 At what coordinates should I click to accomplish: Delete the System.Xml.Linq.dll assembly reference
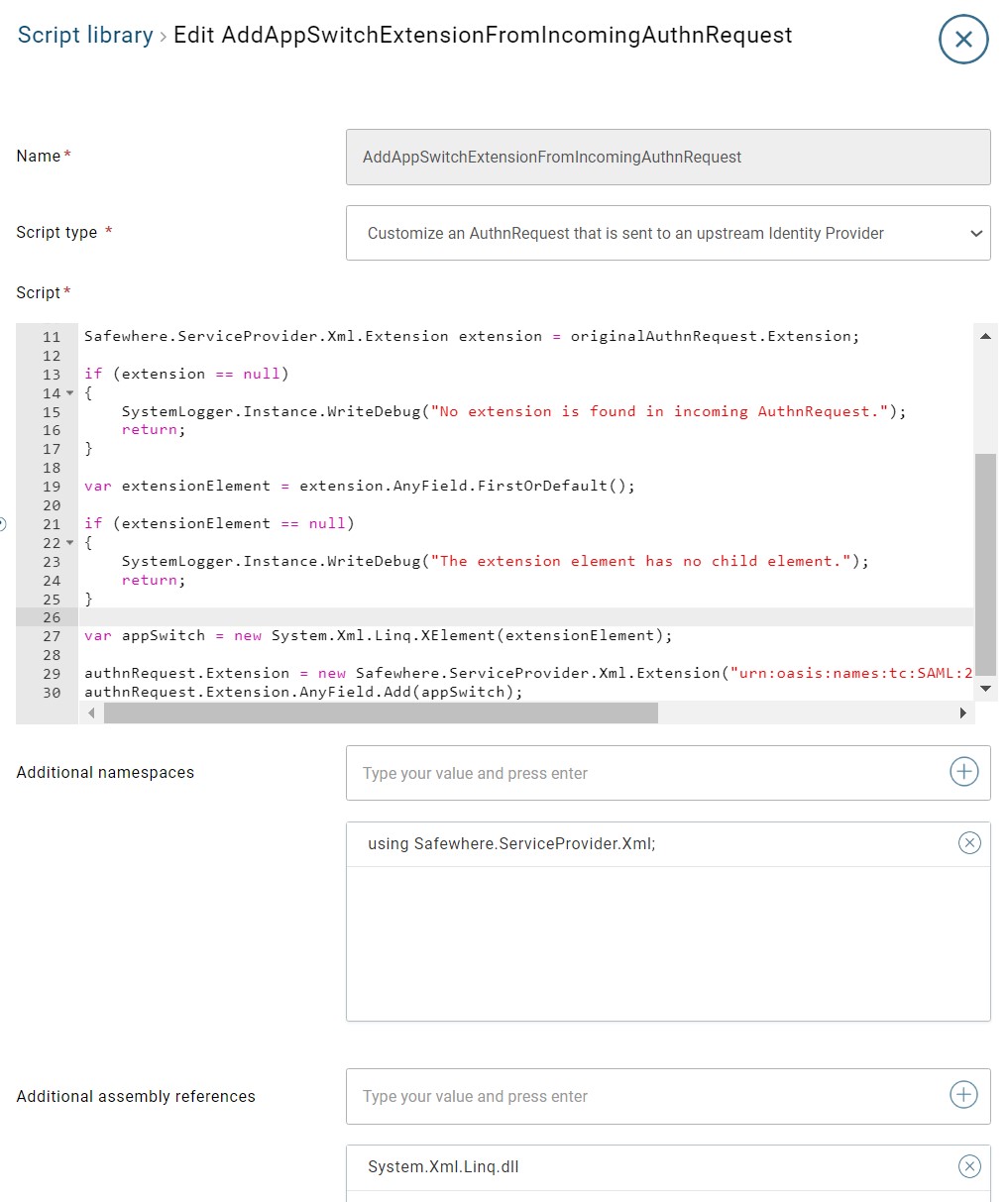click(x=969, y=1166)
